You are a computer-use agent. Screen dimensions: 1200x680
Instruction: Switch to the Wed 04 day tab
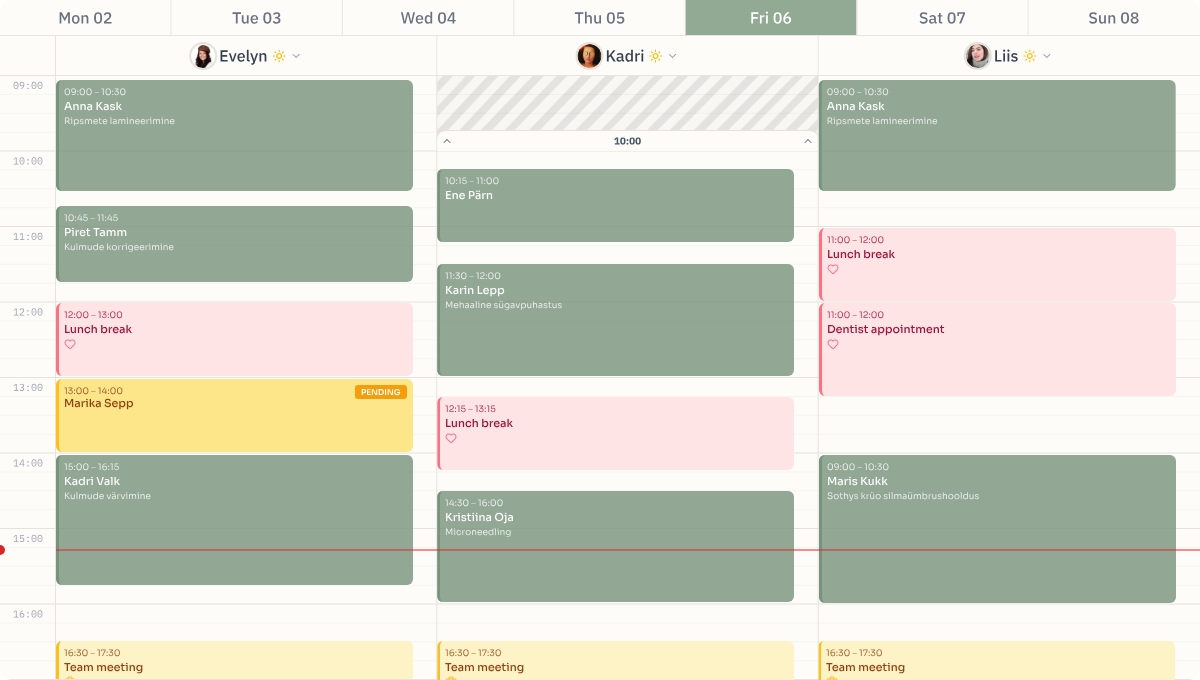click(428, 18)
